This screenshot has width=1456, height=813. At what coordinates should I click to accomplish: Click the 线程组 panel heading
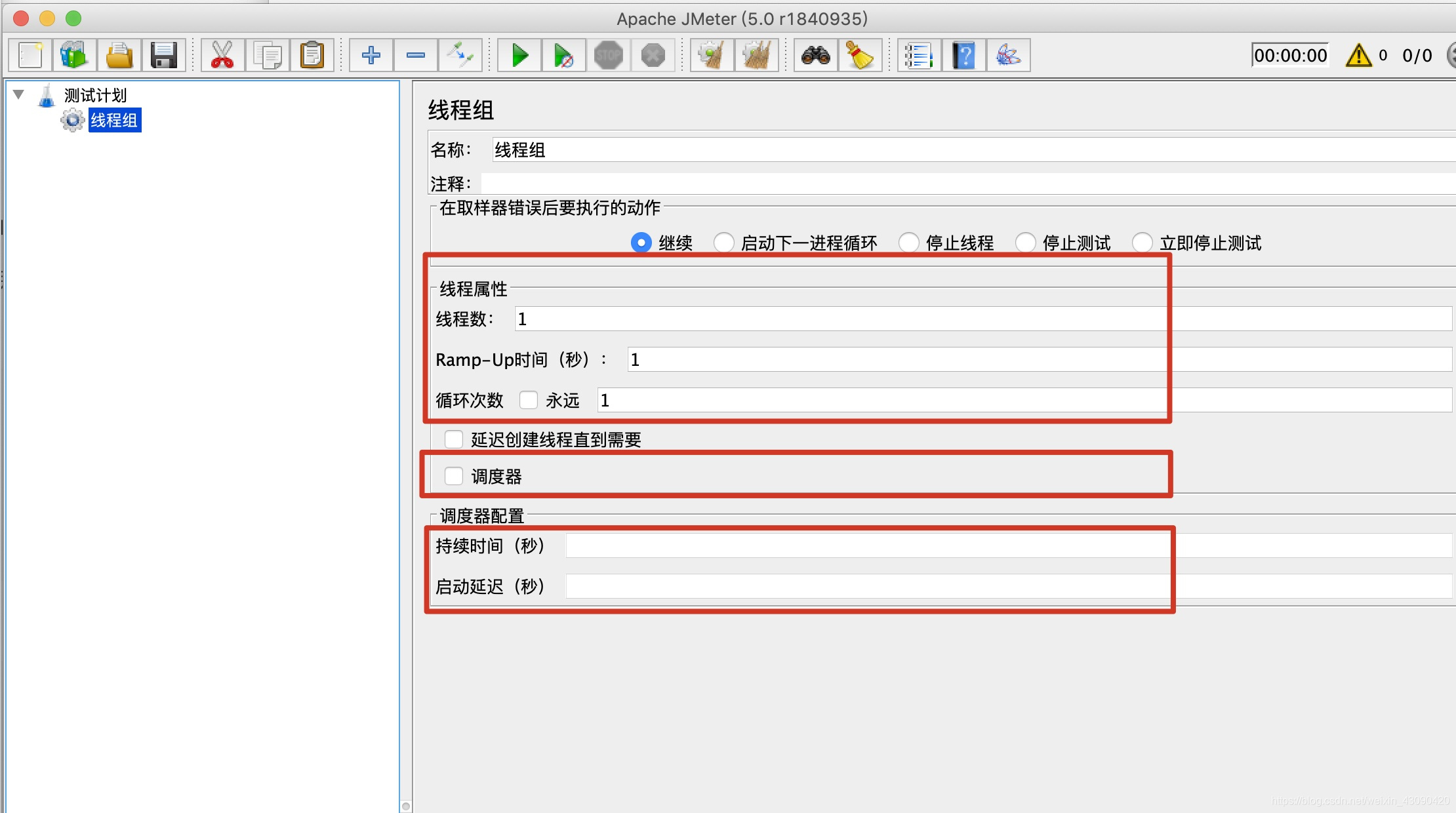click(461, 110)
